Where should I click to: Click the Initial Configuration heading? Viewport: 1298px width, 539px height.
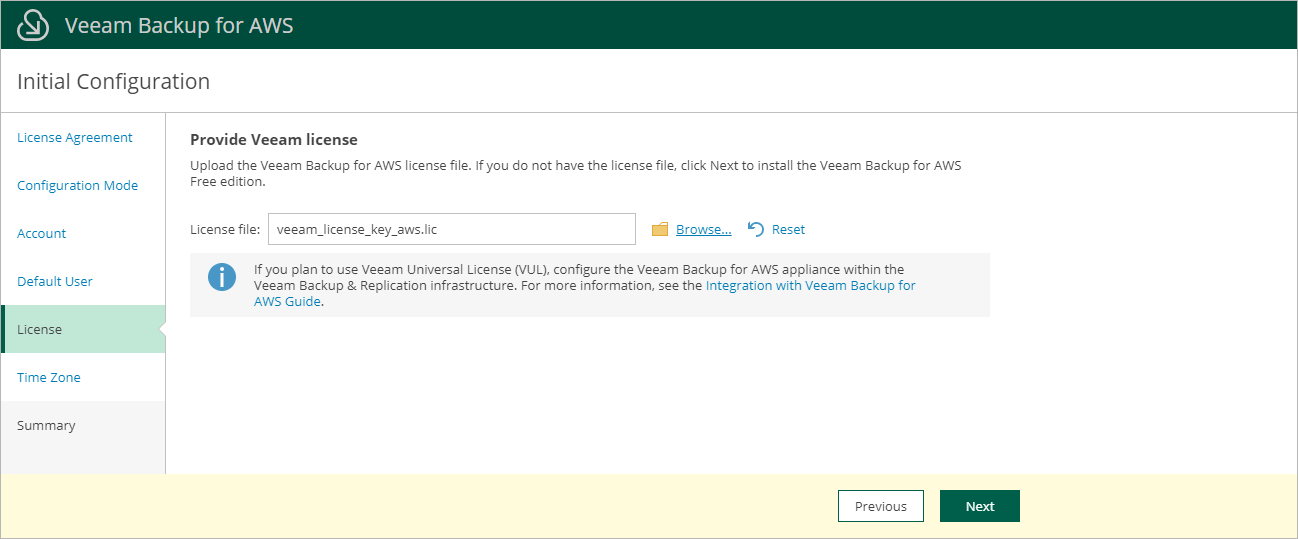tap(114, 82)
